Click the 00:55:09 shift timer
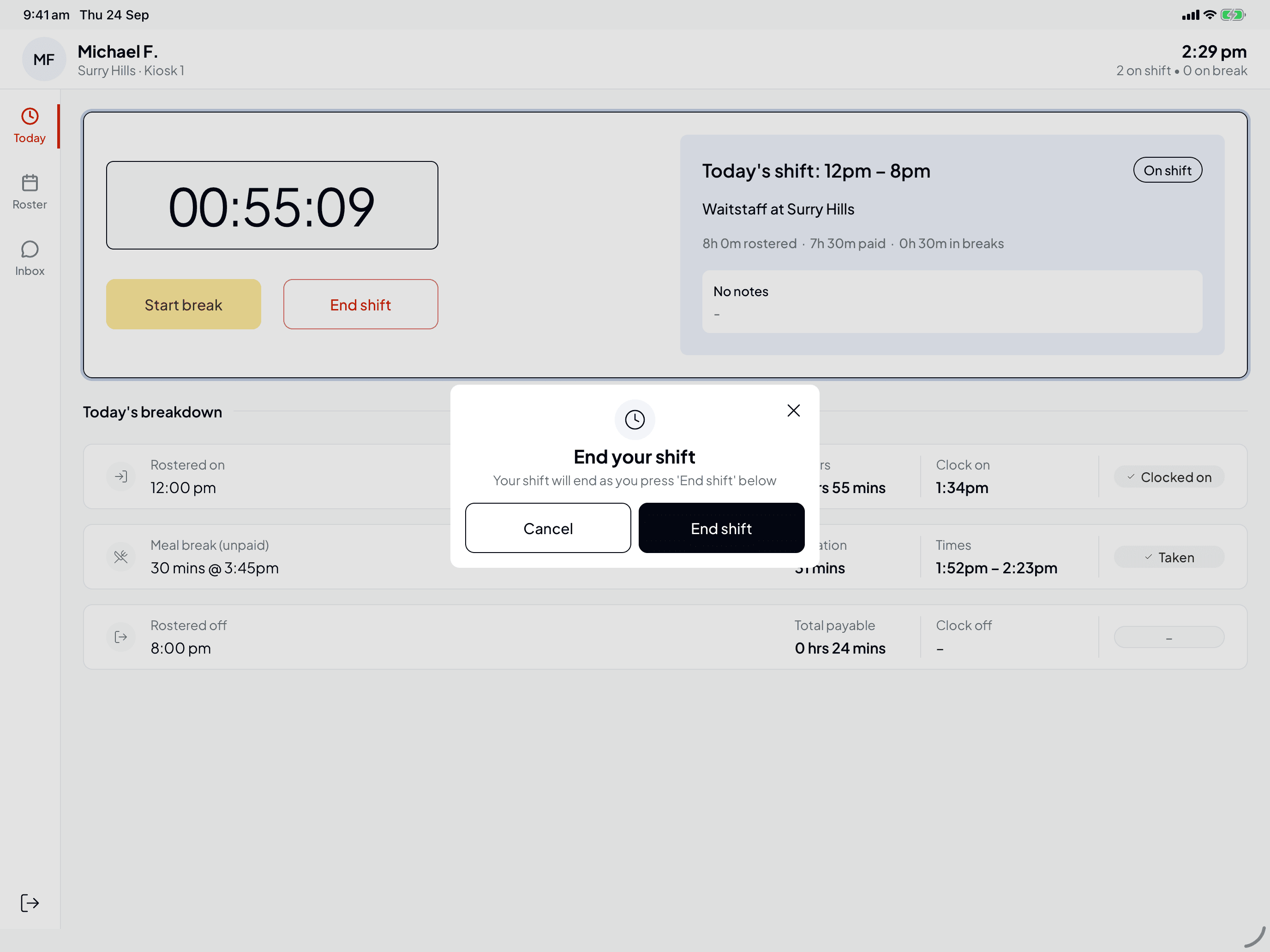1270x952 pixels. coord(272,205)
